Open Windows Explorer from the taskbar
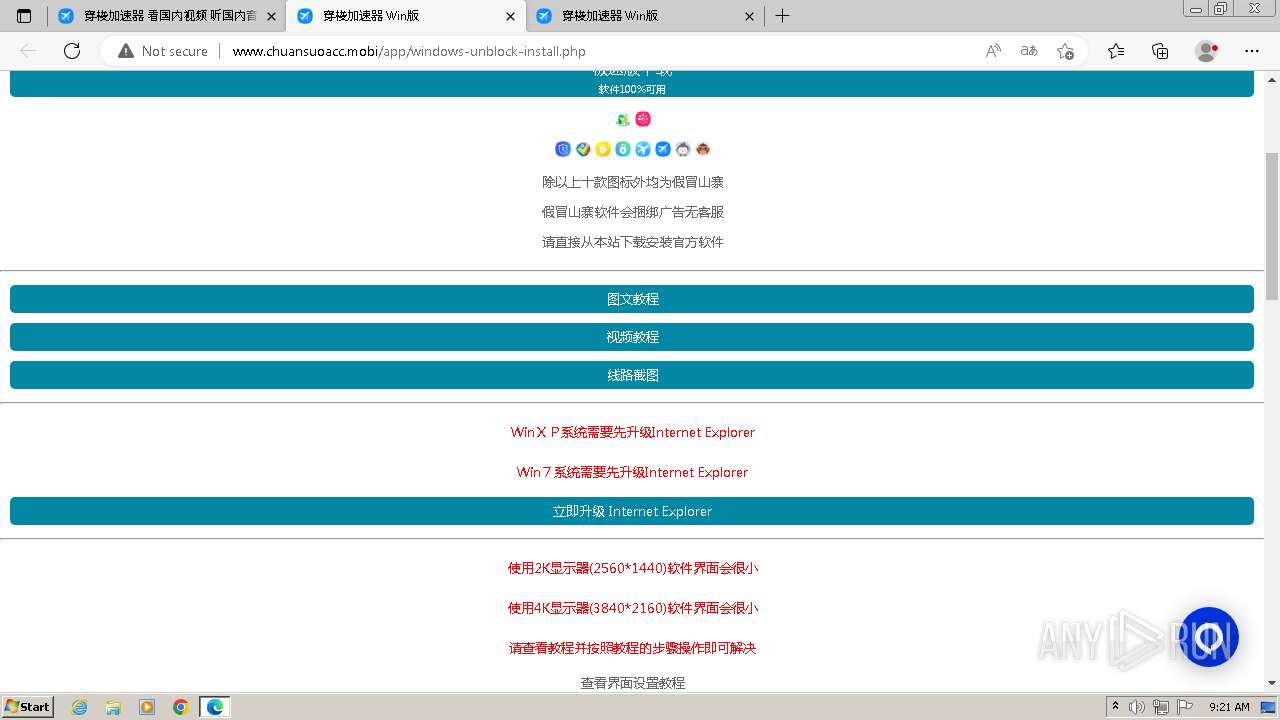This screenshot has width=1280, height=720. point(113,707)
